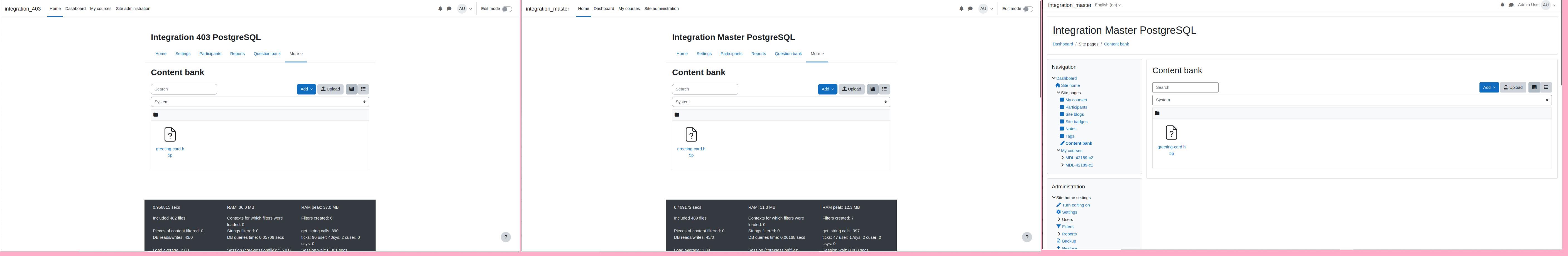Viewport: 1568px width, 256px height.
Task: Open Add dropdown in integration_403 content bank
Action: pos(306,89)
